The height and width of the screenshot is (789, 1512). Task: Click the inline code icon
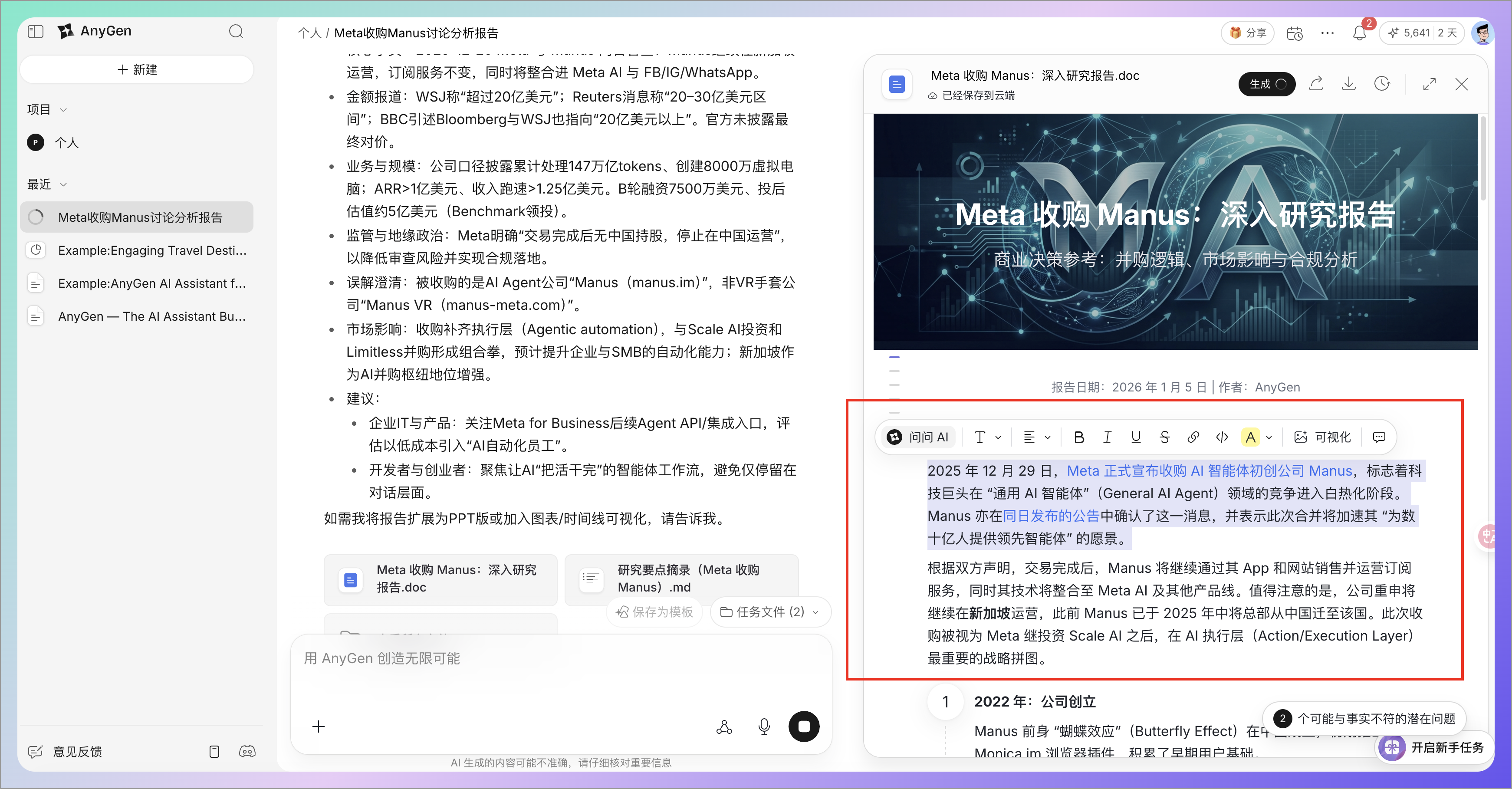click(1222, 437)
